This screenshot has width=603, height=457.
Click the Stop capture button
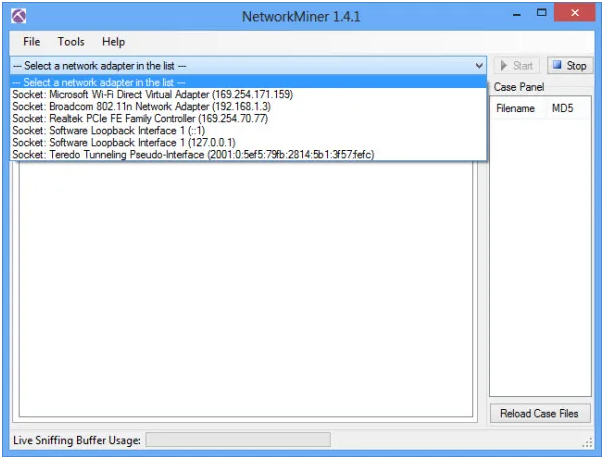point(569,65)
